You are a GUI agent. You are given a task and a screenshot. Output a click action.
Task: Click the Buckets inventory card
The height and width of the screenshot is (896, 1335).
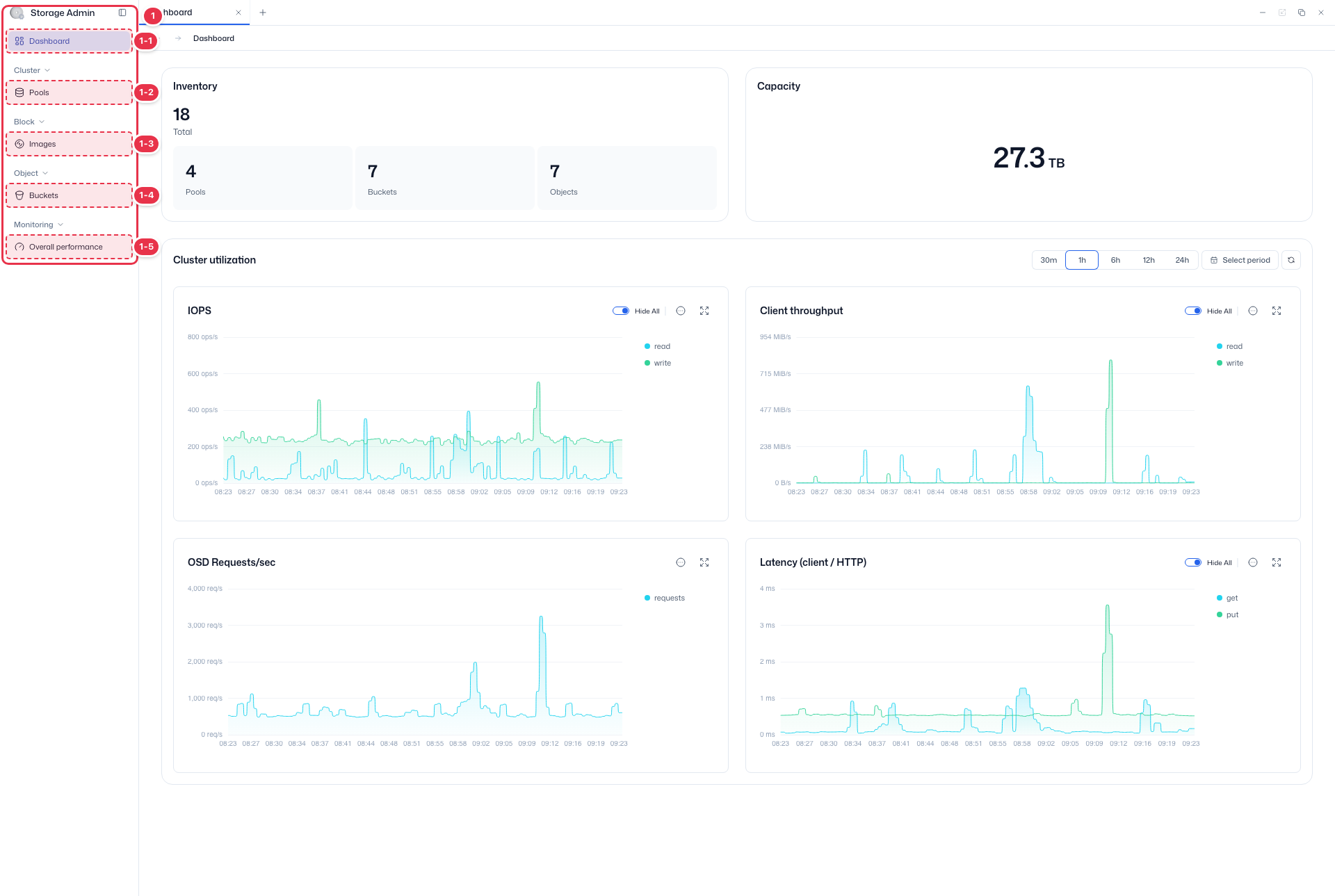click(445, 178)
